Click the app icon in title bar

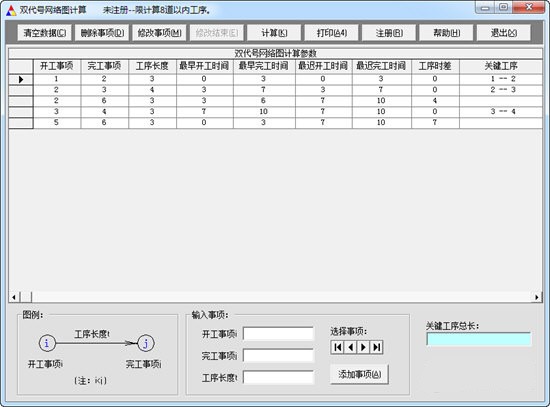tap(11, 10)
